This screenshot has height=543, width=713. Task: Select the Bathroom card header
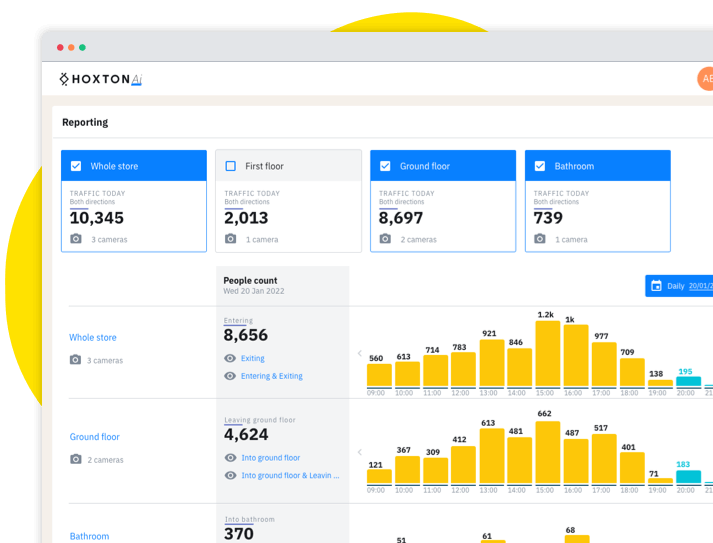click(598, 166)
